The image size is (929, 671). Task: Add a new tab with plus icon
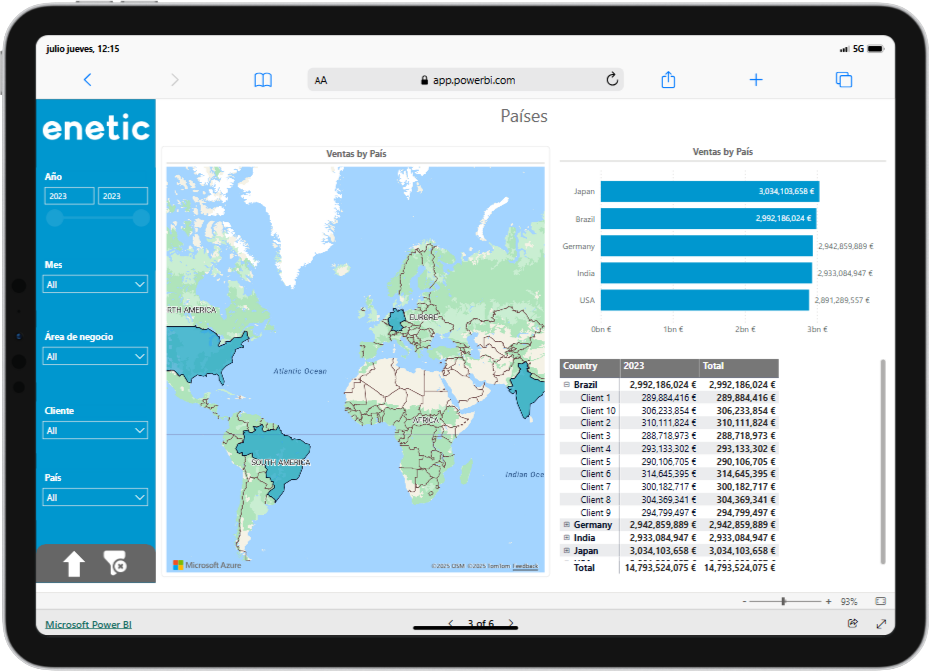pyautogui.click(x=756, y=79)
